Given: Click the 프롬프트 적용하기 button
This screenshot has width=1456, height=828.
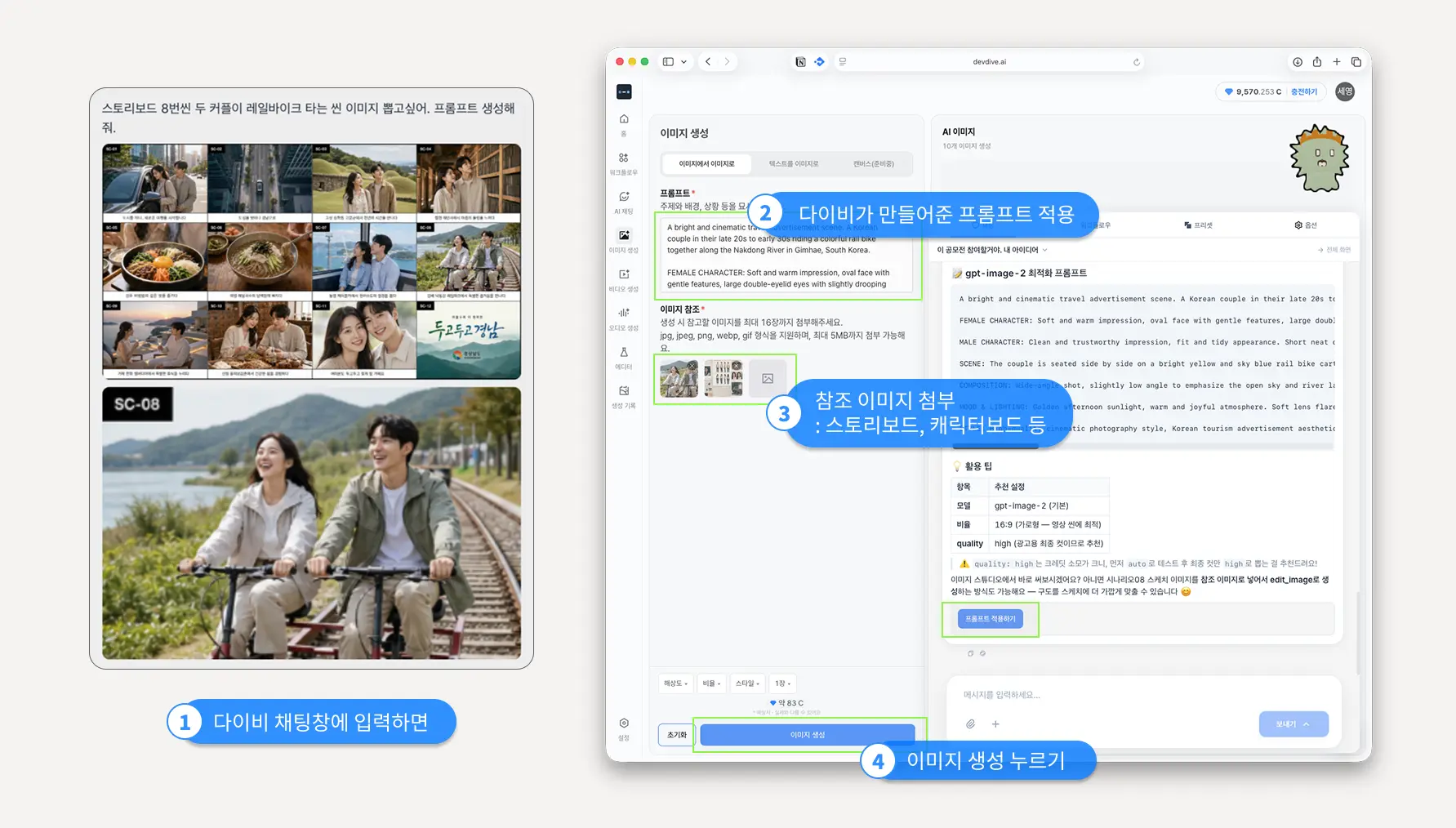Looking at the screenshot, I should coord(991,619).
